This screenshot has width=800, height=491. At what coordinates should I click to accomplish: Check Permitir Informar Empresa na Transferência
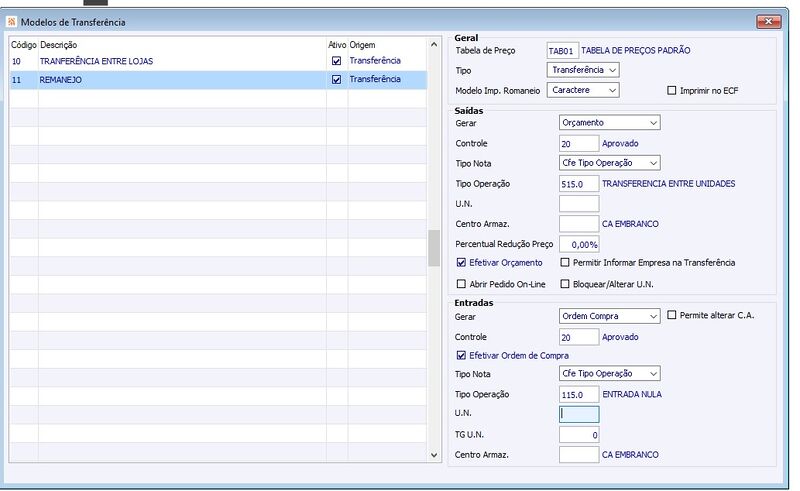[565, 262]
